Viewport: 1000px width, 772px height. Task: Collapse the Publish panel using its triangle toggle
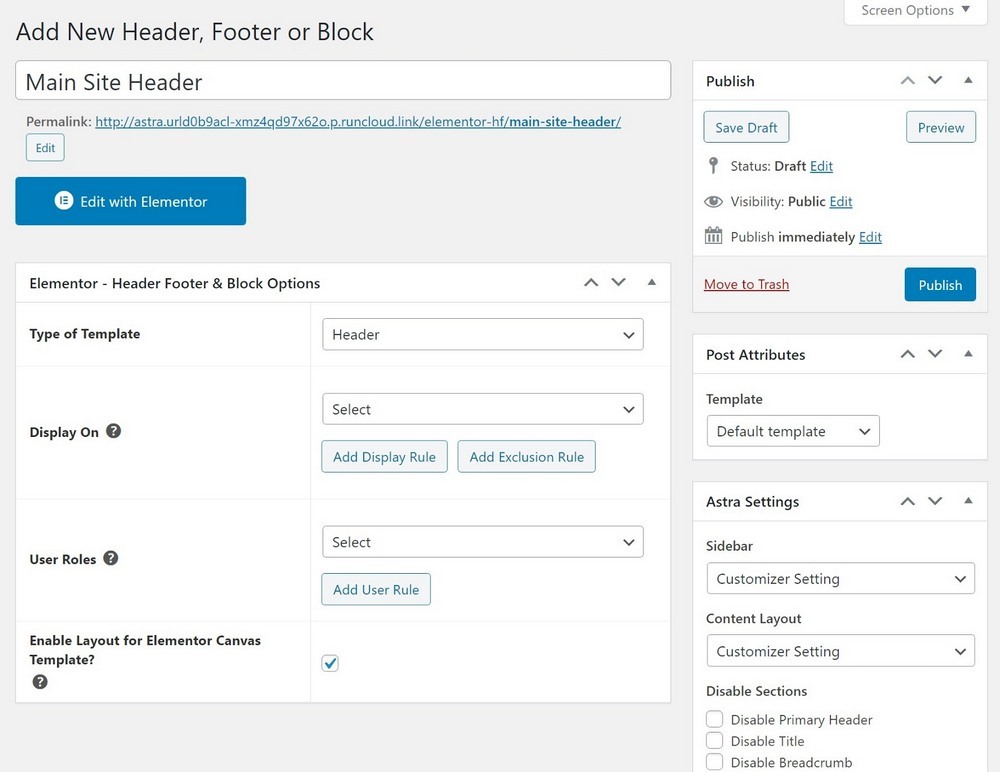click(968, 80)
